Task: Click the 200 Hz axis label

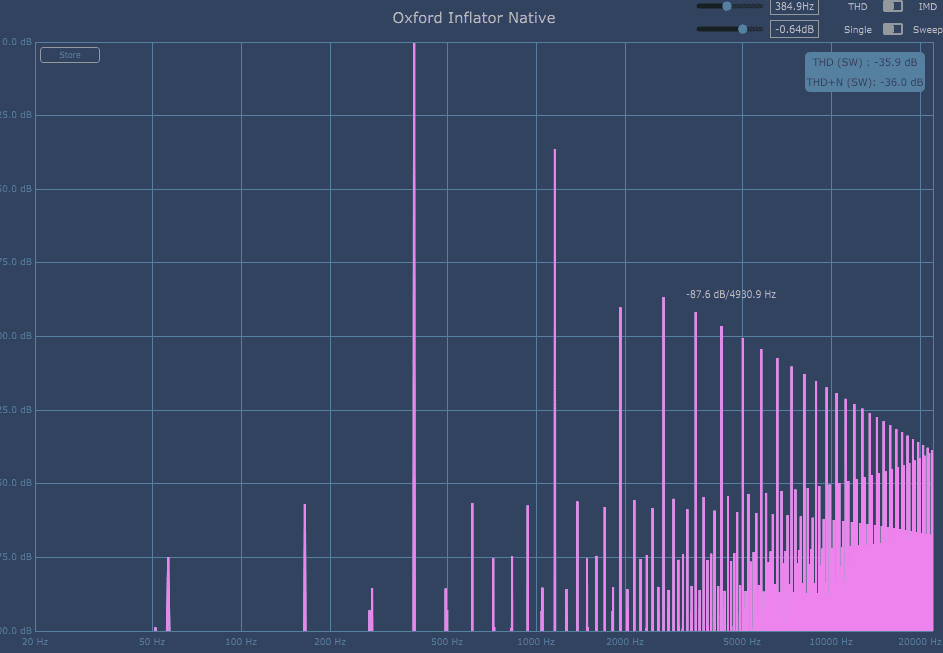Action: [x=330, y=642]
